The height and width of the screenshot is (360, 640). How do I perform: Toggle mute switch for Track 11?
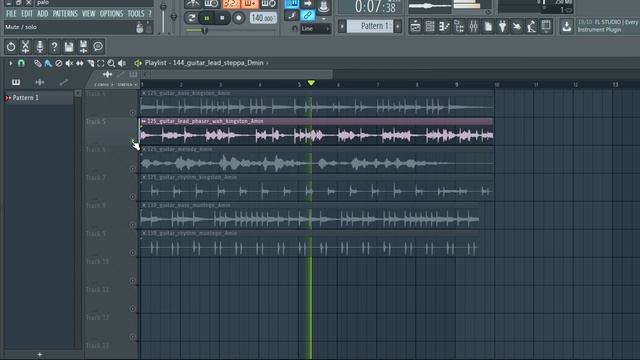[x=132, y=309]
